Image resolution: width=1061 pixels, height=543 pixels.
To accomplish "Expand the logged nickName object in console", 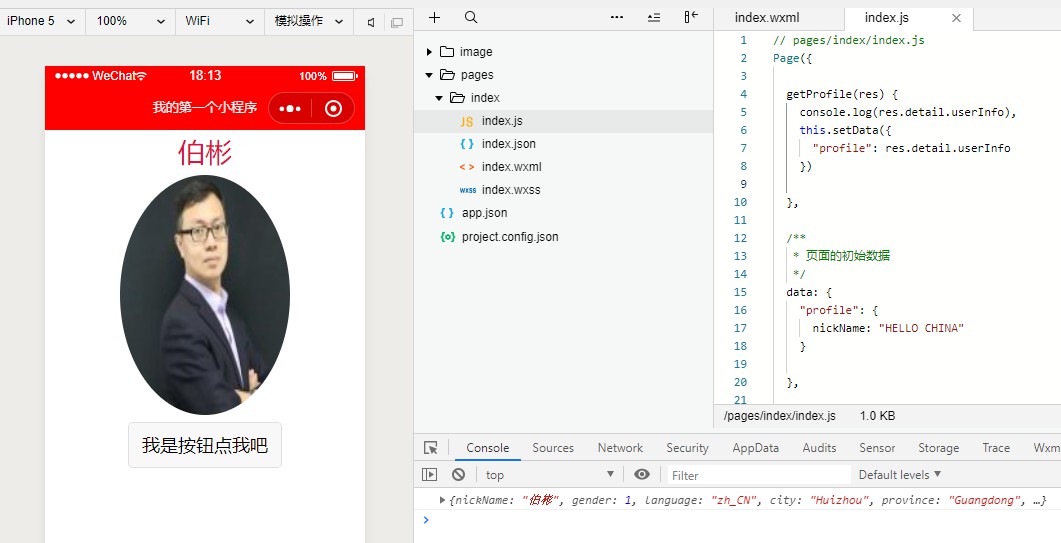I will coord(443,500).
